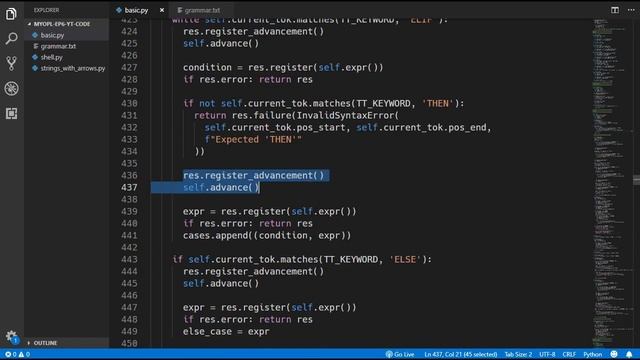The image size is (640, 360).
Task: Open shell.py in the explorer
Action: point(51,58)
